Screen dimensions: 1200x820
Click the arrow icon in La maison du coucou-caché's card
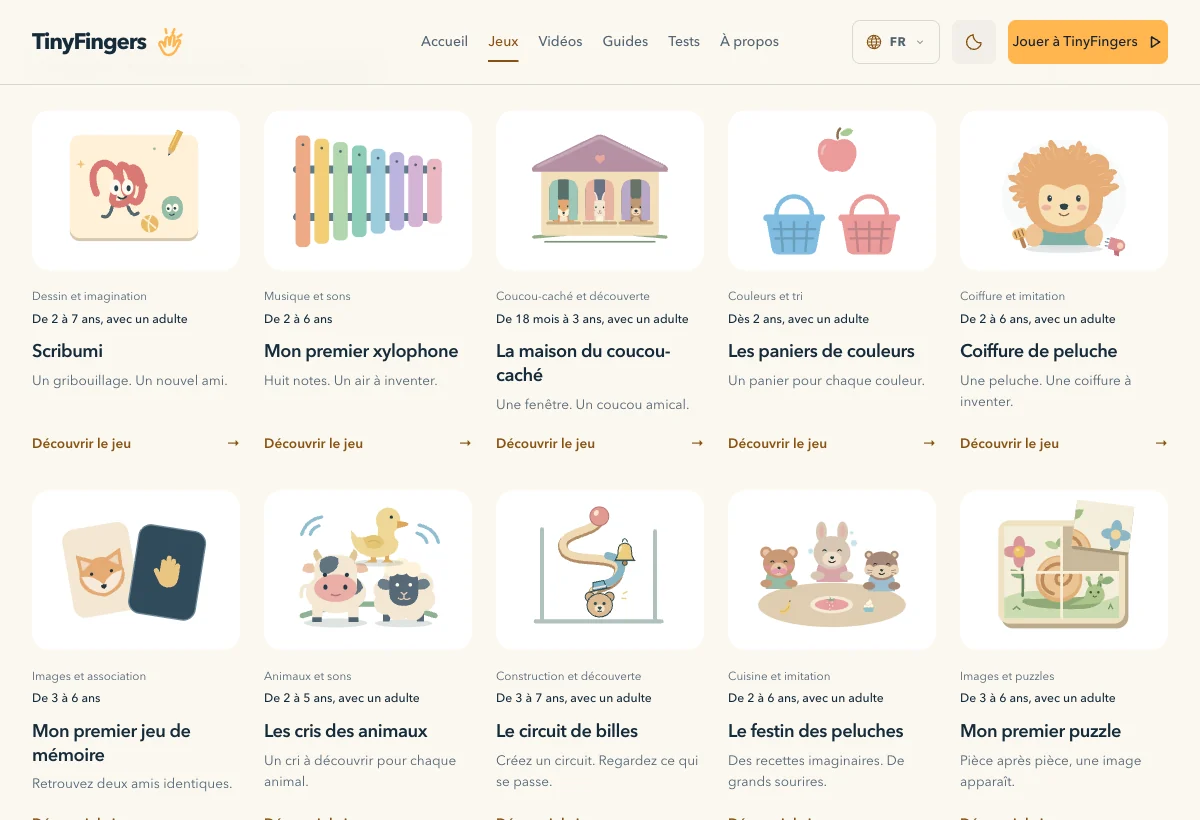pyautogui.click(x=697, y=443)
